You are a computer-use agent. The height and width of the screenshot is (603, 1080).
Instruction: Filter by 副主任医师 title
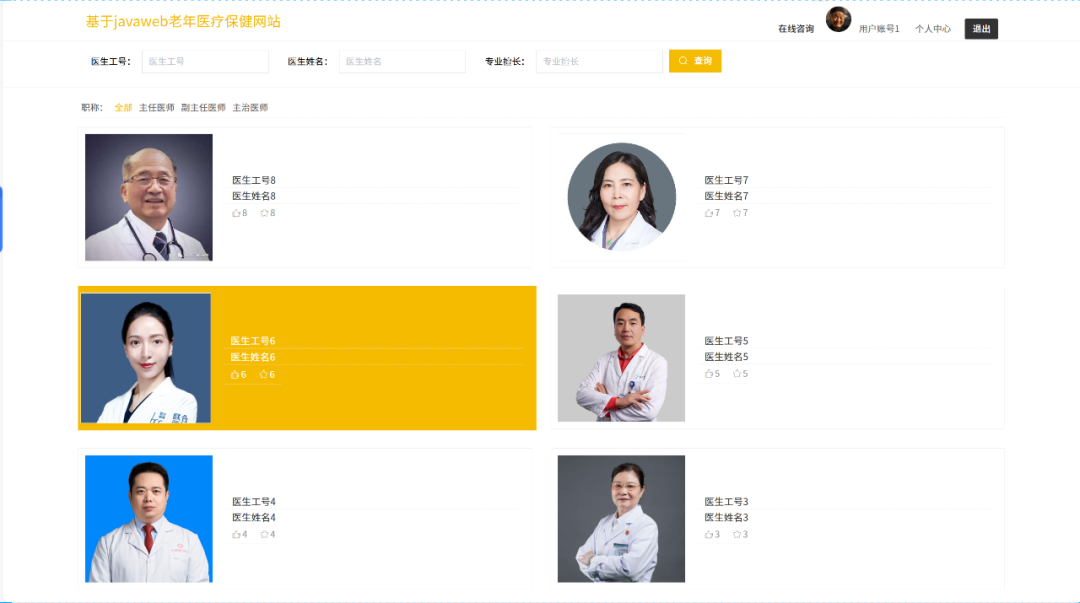pos(203,108)
